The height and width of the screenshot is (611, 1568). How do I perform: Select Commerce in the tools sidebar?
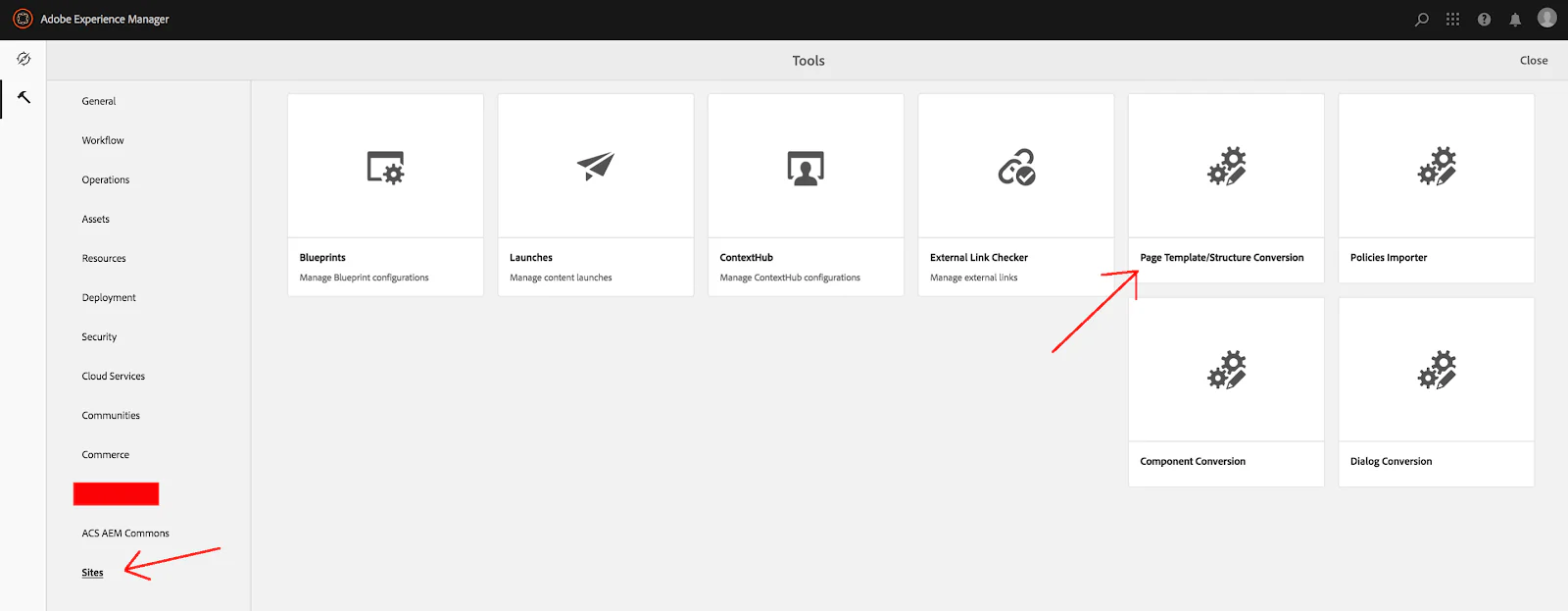106,454
